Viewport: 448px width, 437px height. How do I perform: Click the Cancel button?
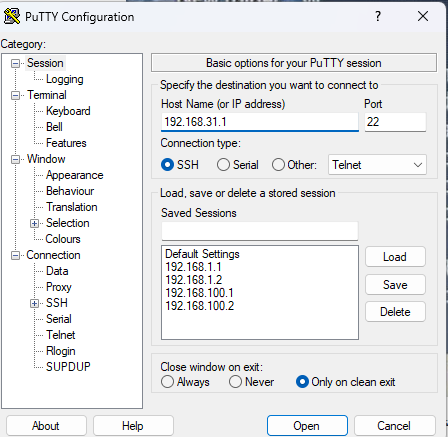pyautogui.click(x=395, y=426)
